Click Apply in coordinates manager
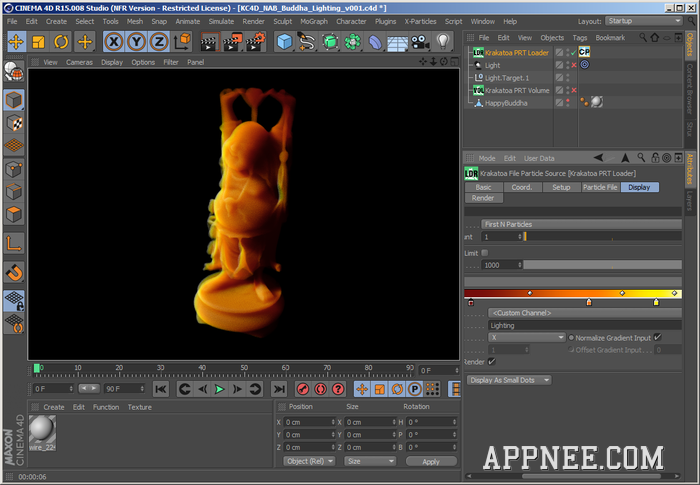This screenshot has width=700, height=485. pyautogui.click(x=431, y=461)
